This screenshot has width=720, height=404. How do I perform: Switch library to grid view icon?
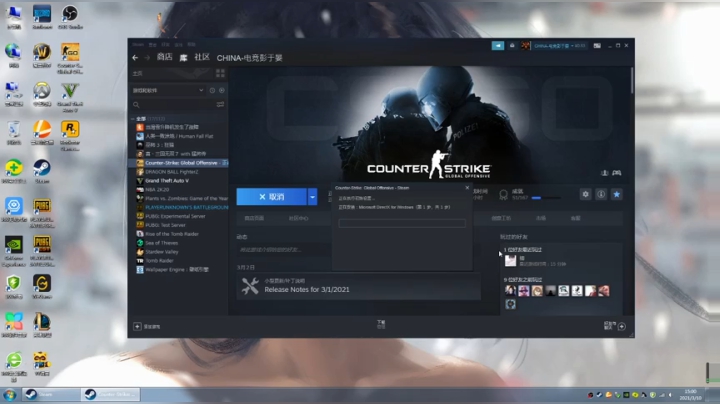tap(220, 73)
